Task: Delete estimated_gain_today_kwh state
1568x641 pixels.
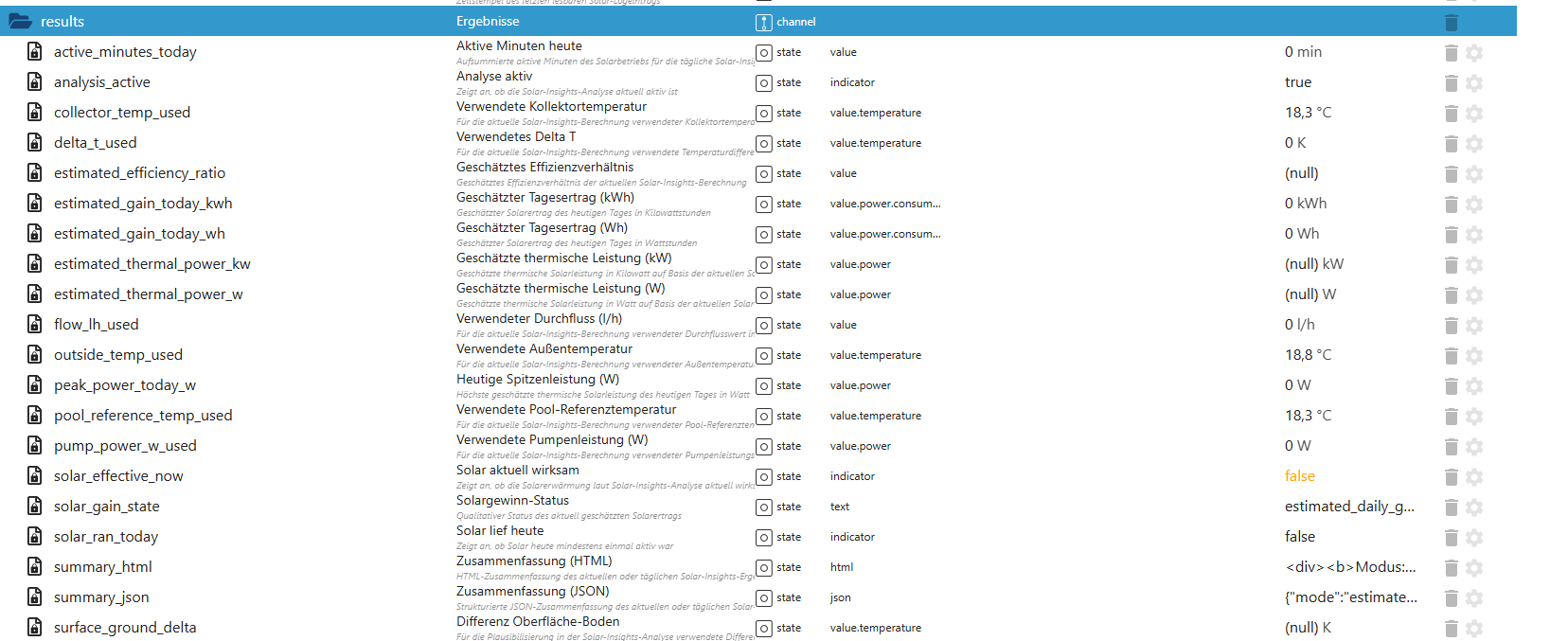Action: tap(1451, 205)
